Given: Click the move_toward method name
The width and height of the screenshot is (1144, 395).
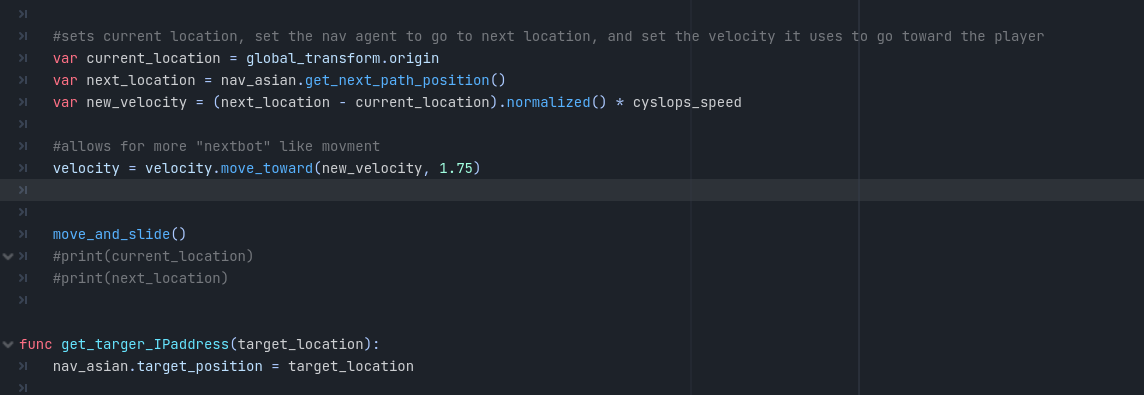Looking at the screenshot, I should [x=267, y=168].
